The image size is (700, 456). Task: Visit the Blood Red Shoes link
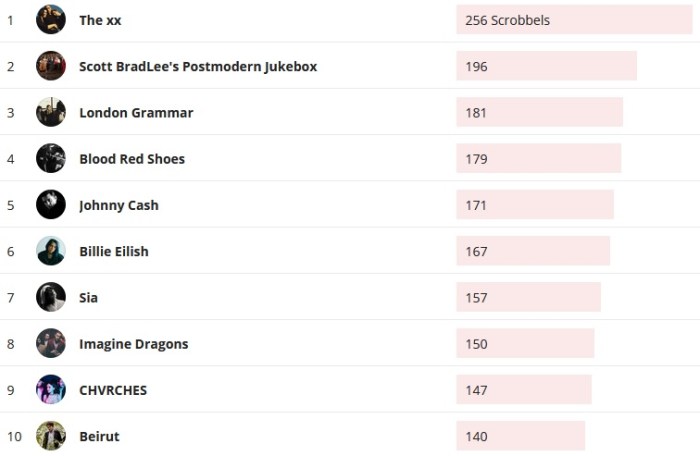132,158
